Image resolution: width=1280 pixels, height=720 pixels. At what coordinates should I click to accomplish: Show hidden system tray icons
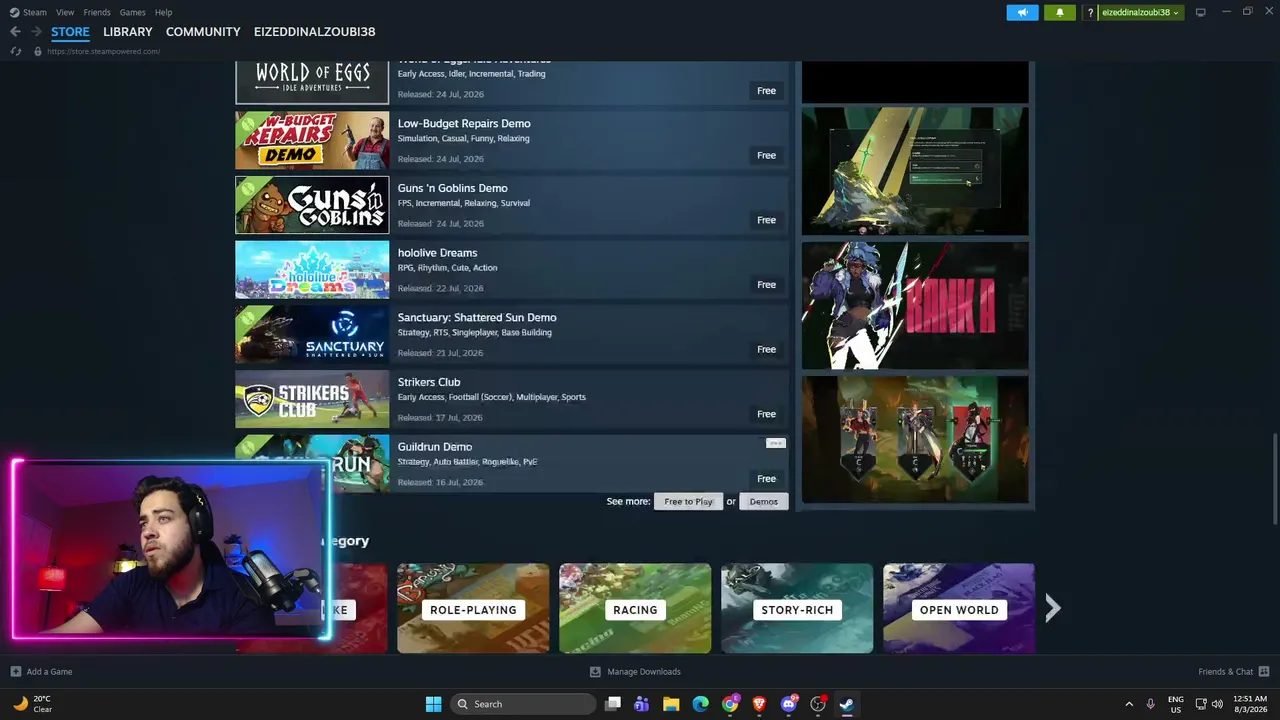(1129, 704)
